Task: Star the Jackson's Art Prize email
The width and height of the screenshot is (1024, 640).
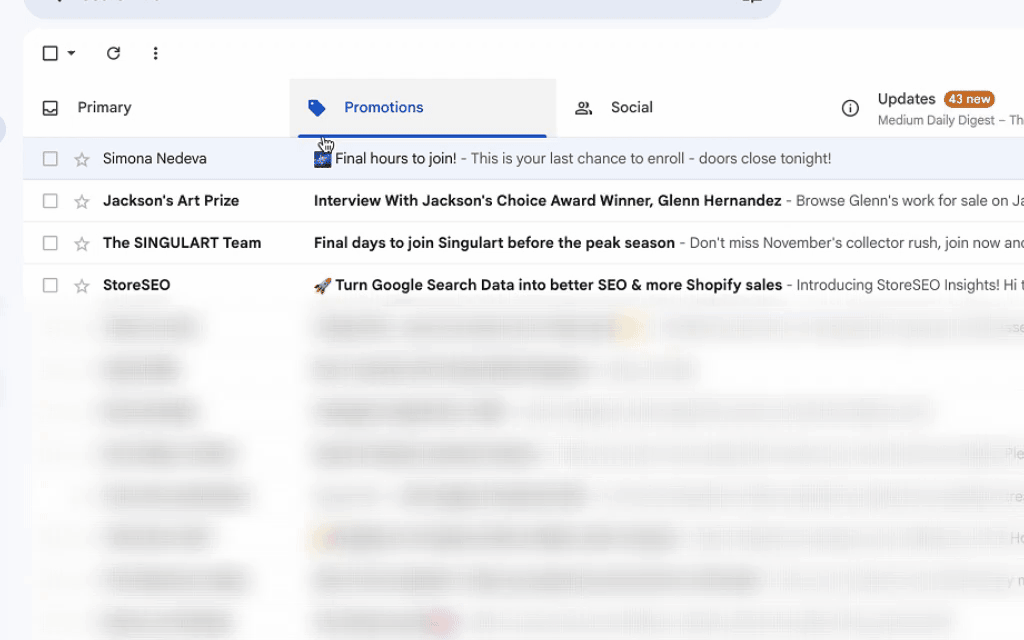Action: tap(82, 201)
